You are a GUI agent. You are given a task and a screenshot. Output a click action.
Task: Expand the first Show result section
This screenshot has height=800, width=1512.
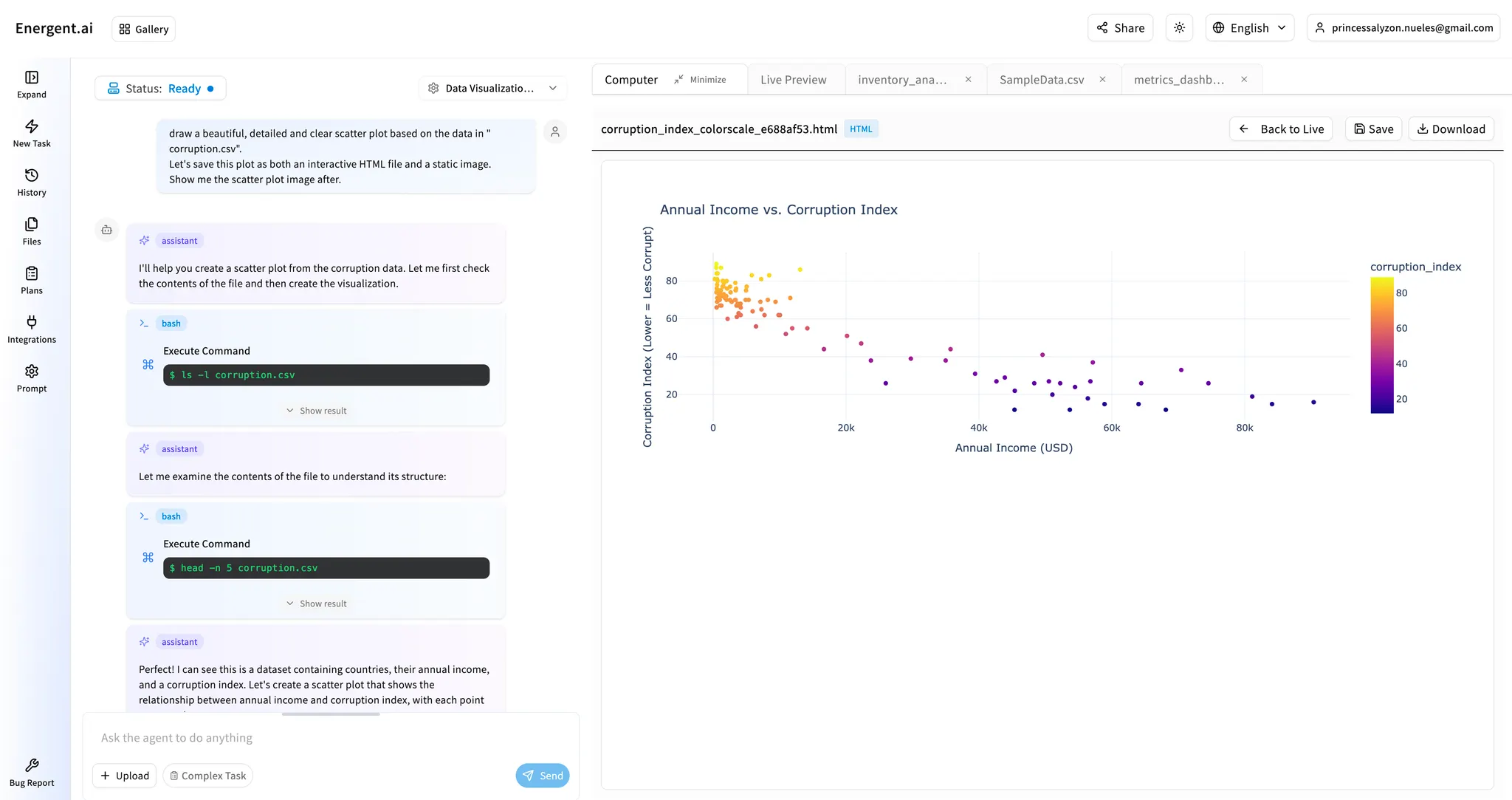(x=316, y=410)
